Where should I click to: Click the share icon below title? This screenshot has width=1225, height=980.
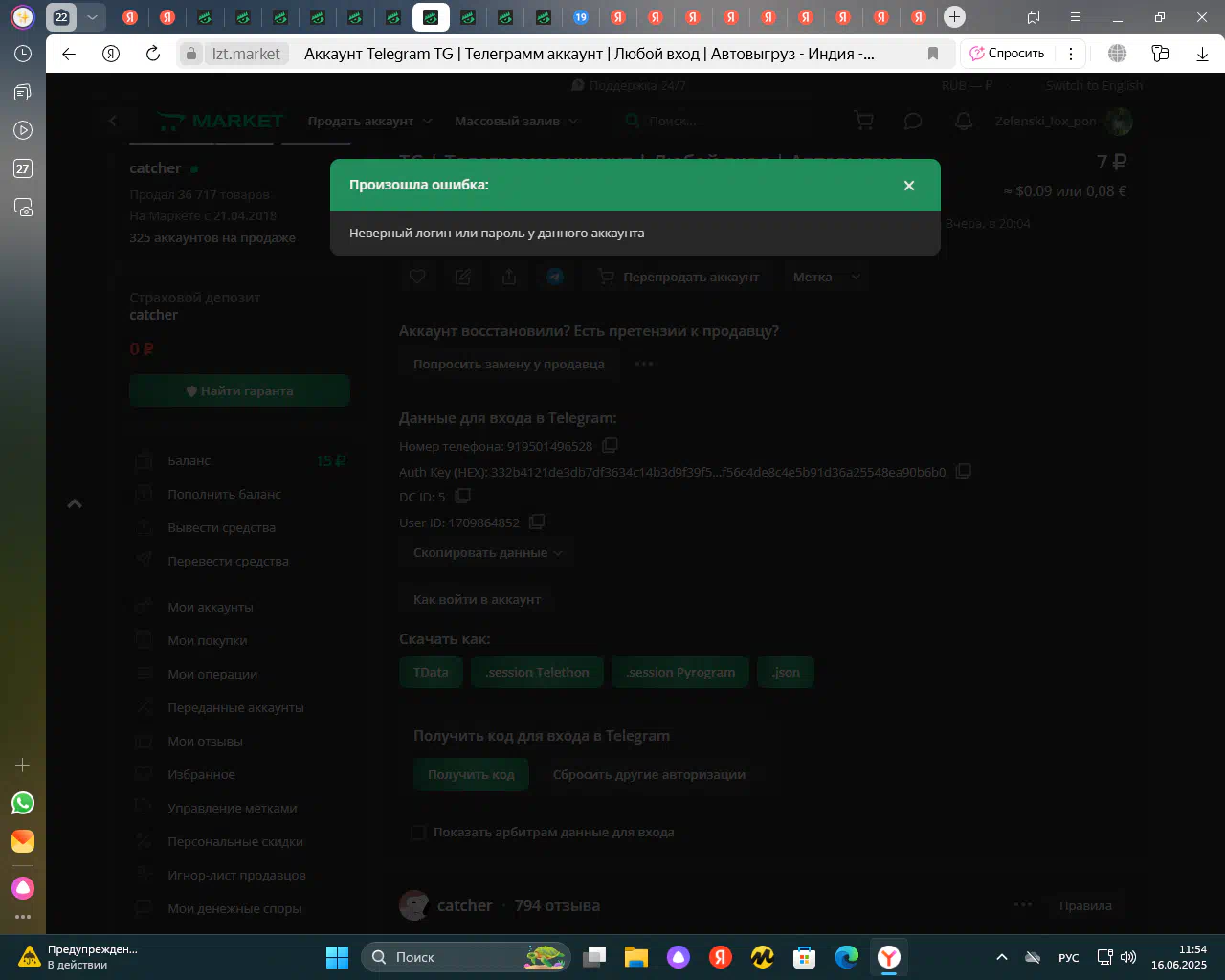click(x=509, y=277)
